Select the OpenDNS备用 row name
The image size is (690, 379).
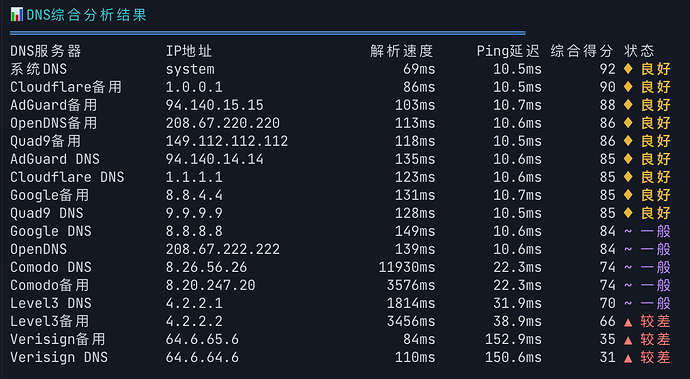click(54, 123)
